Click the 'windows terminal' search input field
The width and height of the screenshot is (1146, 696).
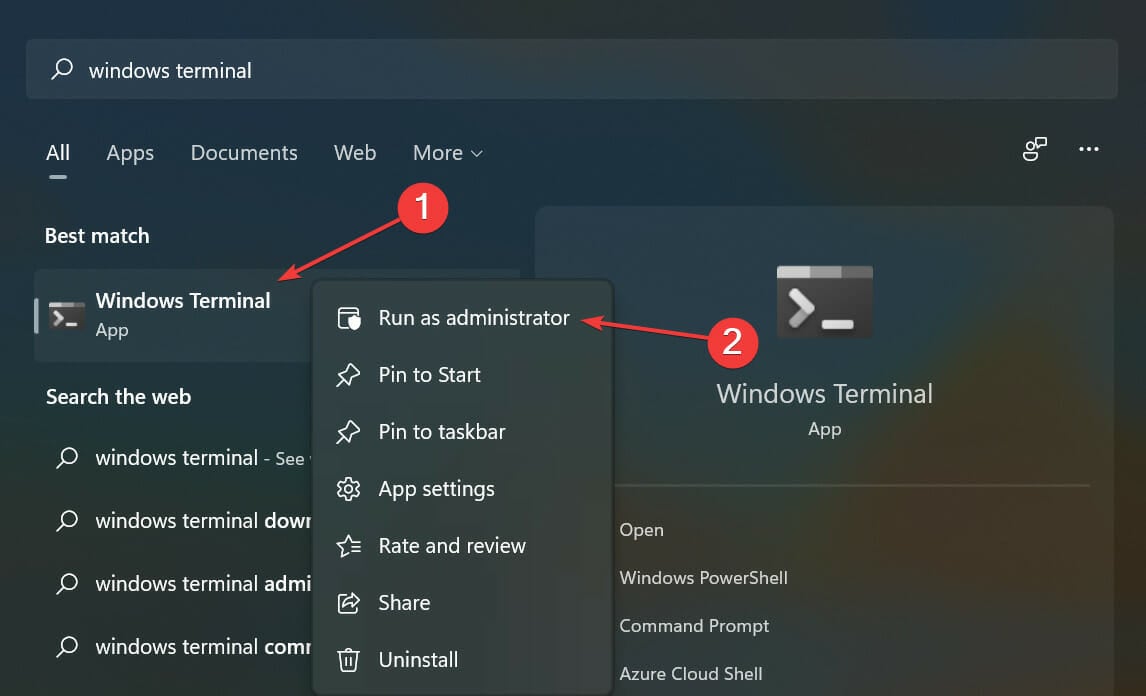pyautogui.click(x=572, y=69)
